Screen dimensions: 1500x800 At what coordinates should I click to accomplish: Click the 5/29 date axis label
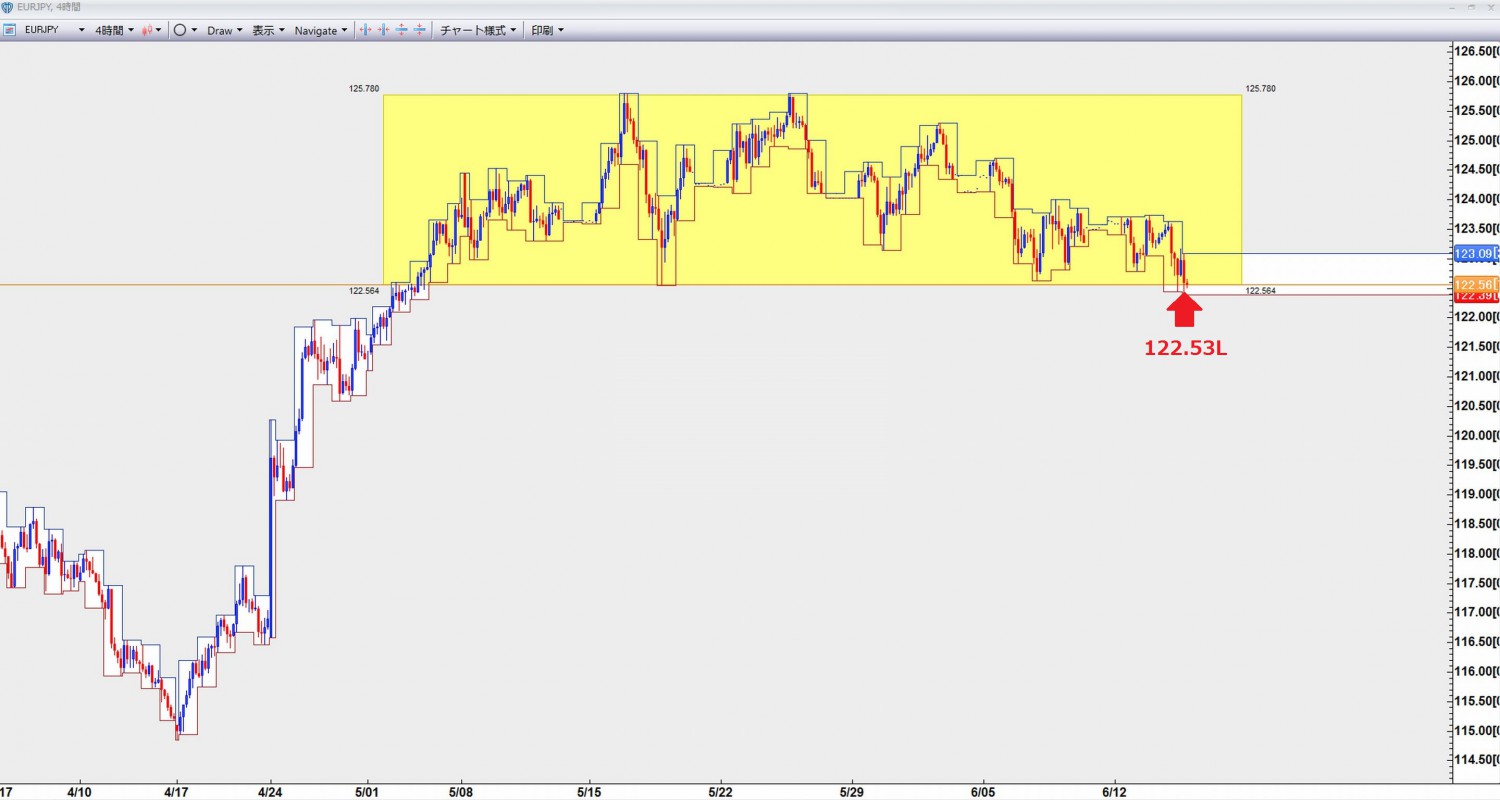[851, 792]
